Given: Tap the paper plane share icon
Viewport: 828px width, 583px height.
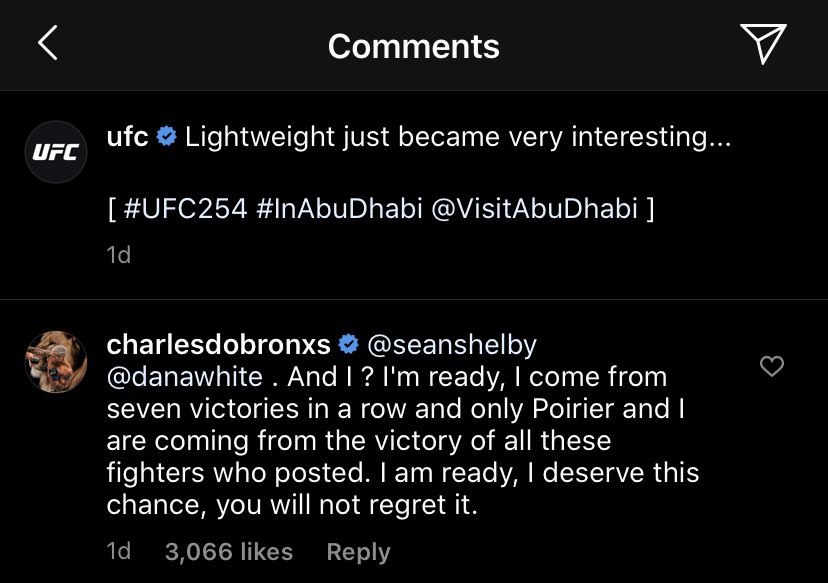Looking at the screenshot, I should (x=762, y=44).
